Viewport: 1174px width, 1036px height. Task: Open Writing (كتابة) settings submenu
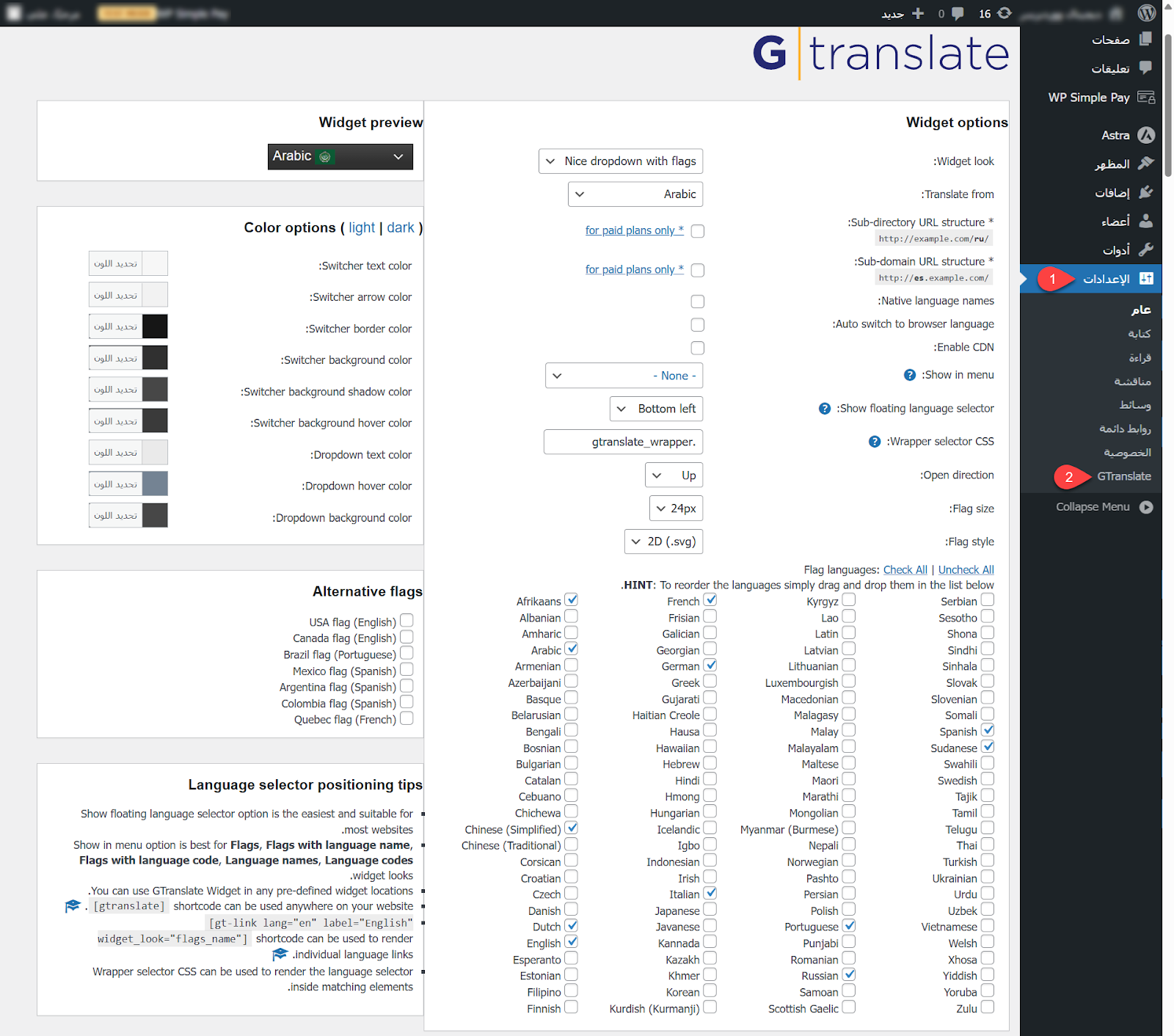[1140, 334]
